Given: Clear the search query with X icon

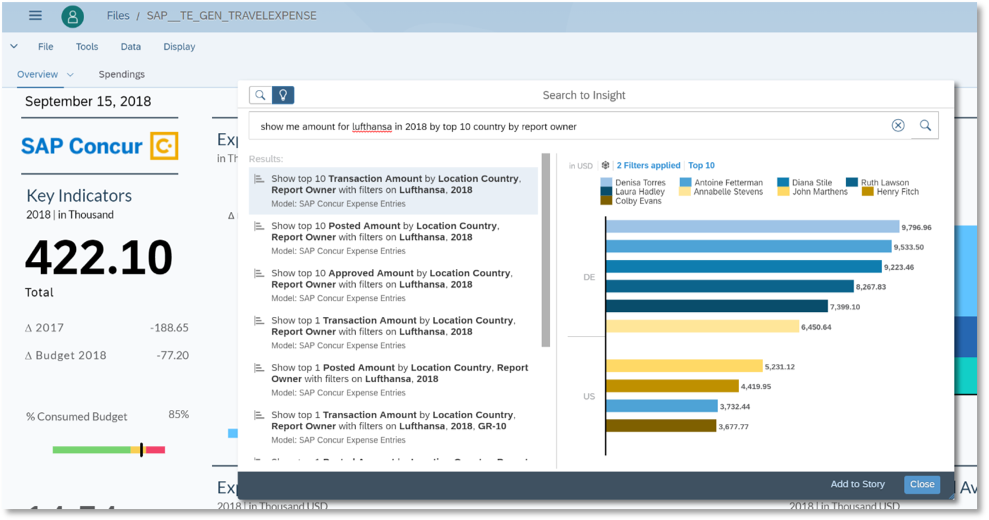Looking at the screenshot, I should click(x=898, y=126).
